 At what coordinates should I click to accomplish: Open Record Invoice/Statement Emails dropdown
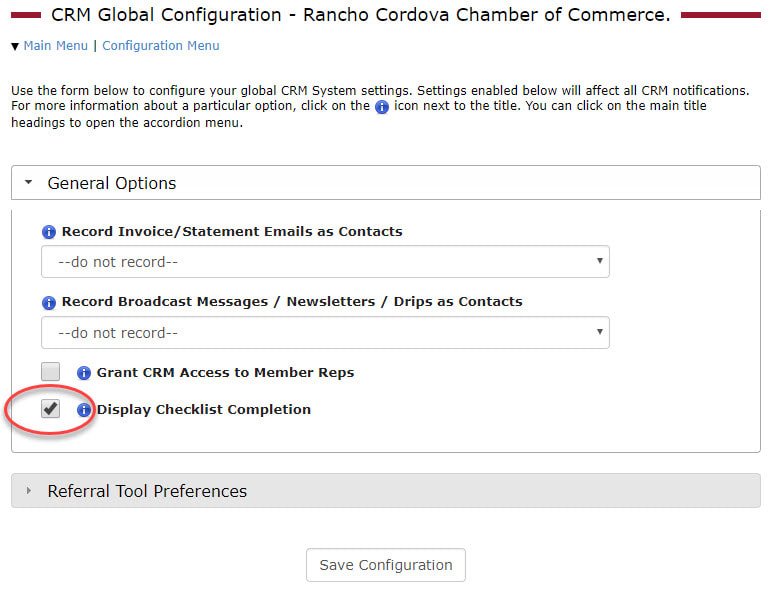pyautogui.click(x=325, y=261)
